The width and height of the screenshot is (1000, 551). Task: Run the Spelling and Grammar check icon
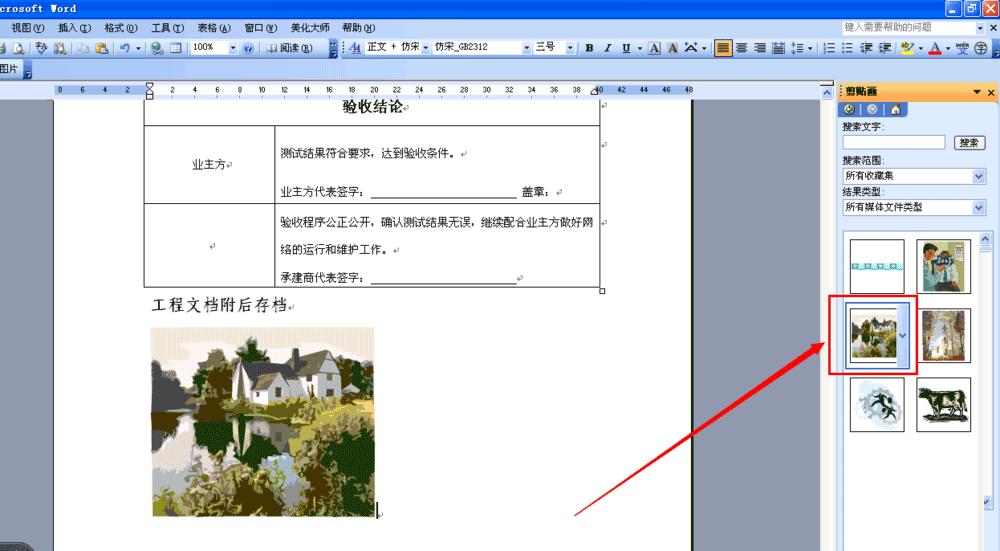coord(41,48)
